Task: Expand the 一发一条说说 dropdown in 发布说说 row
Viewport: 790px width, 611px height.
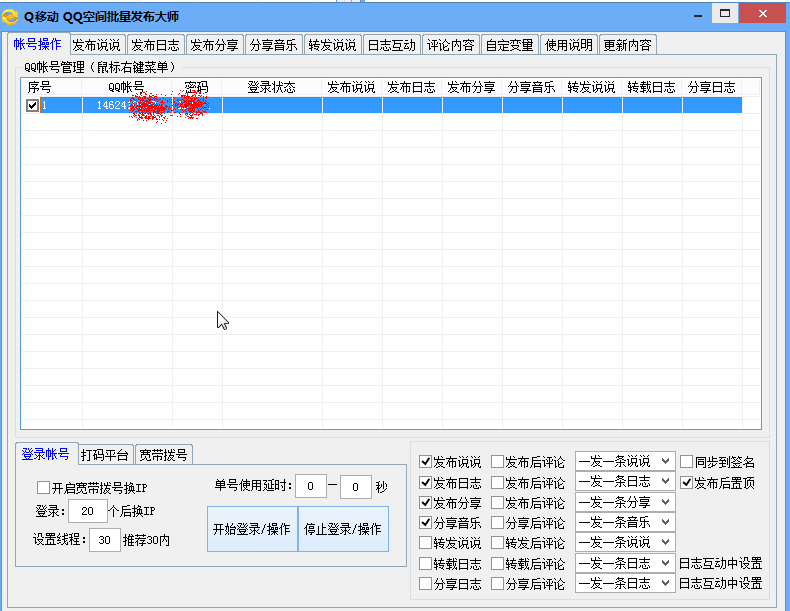Action: tap(625, 461)
